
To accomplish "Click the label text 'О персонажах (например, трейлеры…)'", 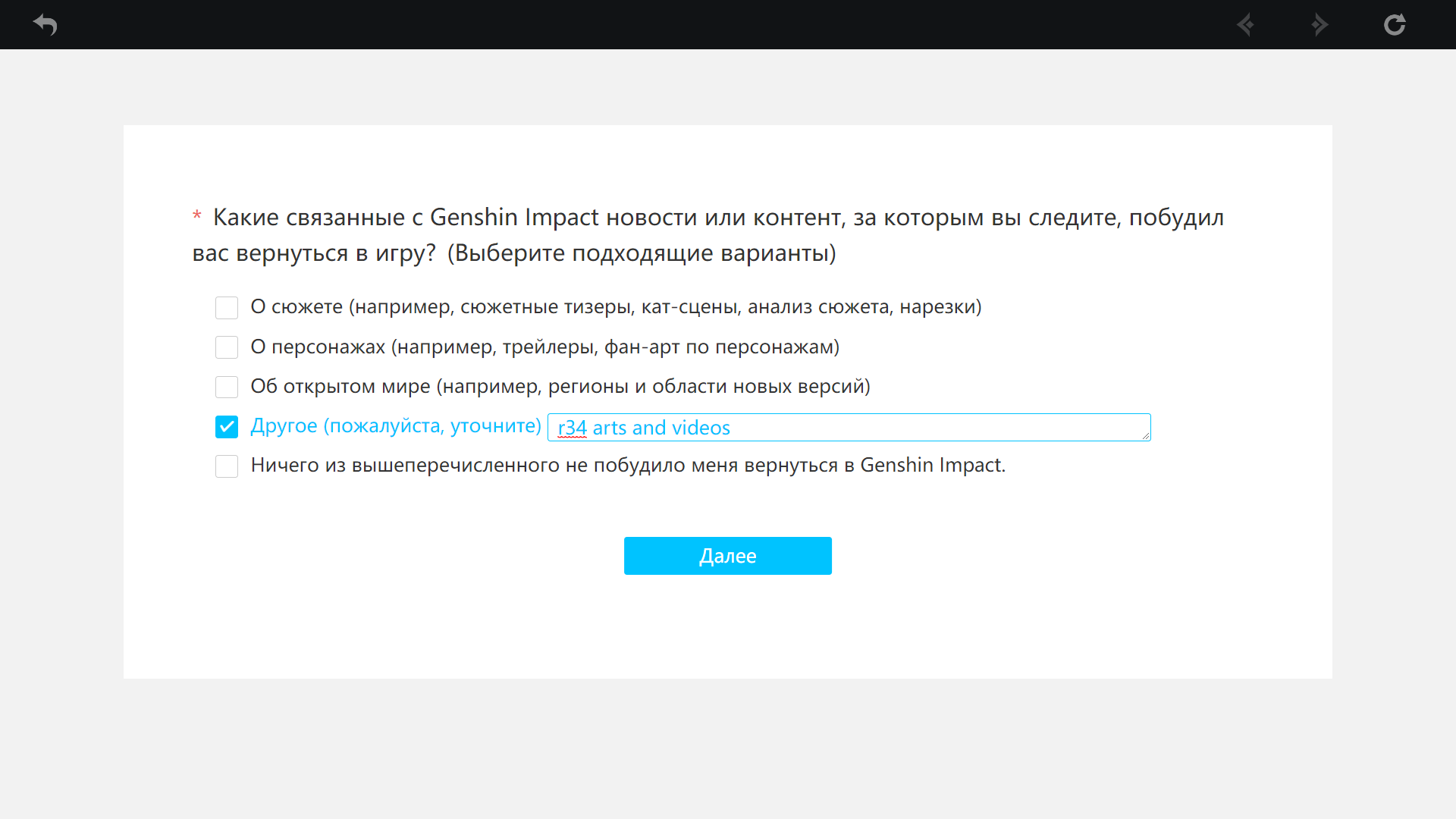I will coord(544,347).
